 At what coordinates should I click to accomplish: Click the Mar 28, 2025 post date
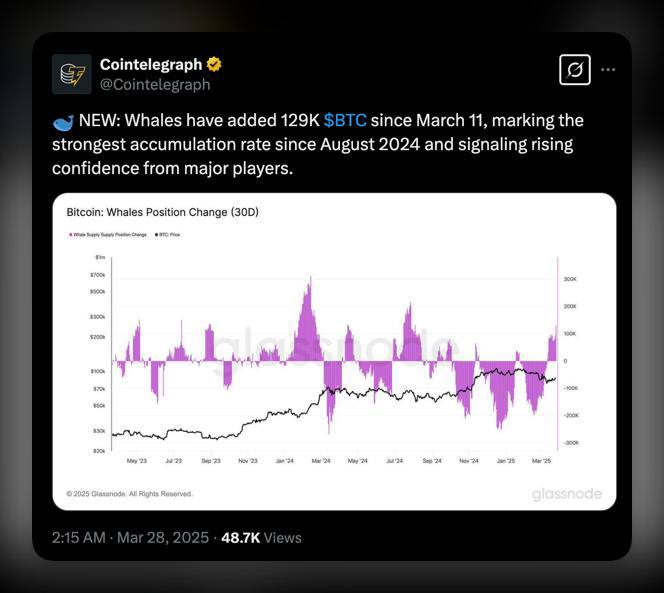[x=163, y=538]
